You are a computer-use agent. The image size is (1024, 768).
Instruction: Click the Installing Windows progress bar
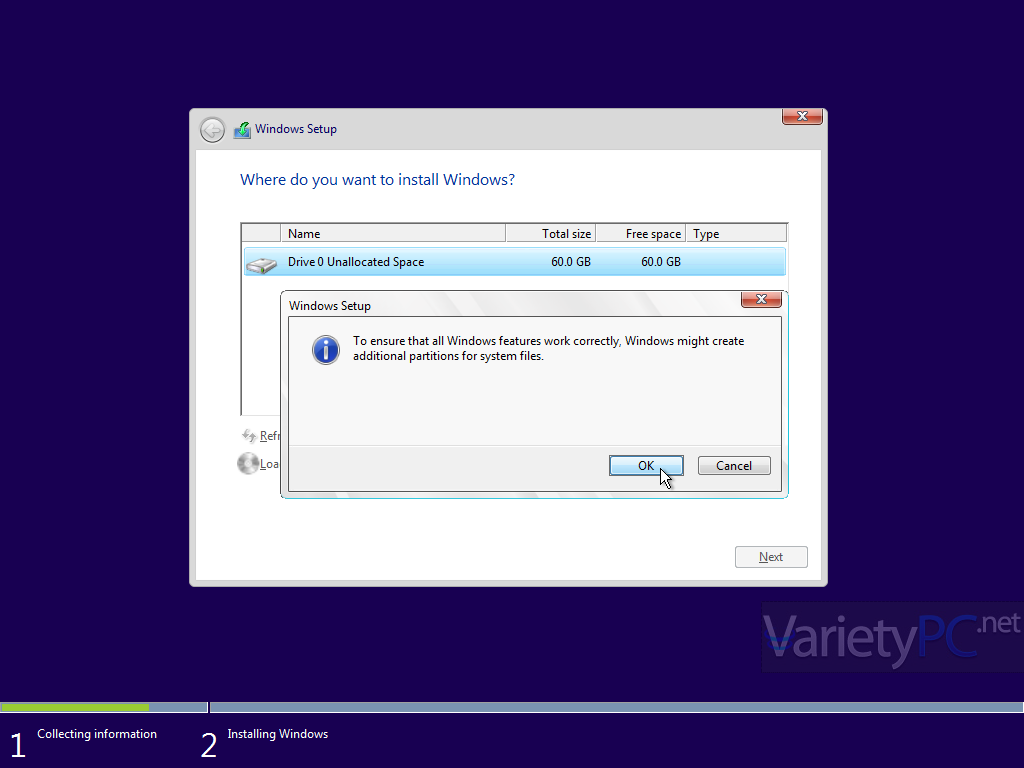[616, 707]
